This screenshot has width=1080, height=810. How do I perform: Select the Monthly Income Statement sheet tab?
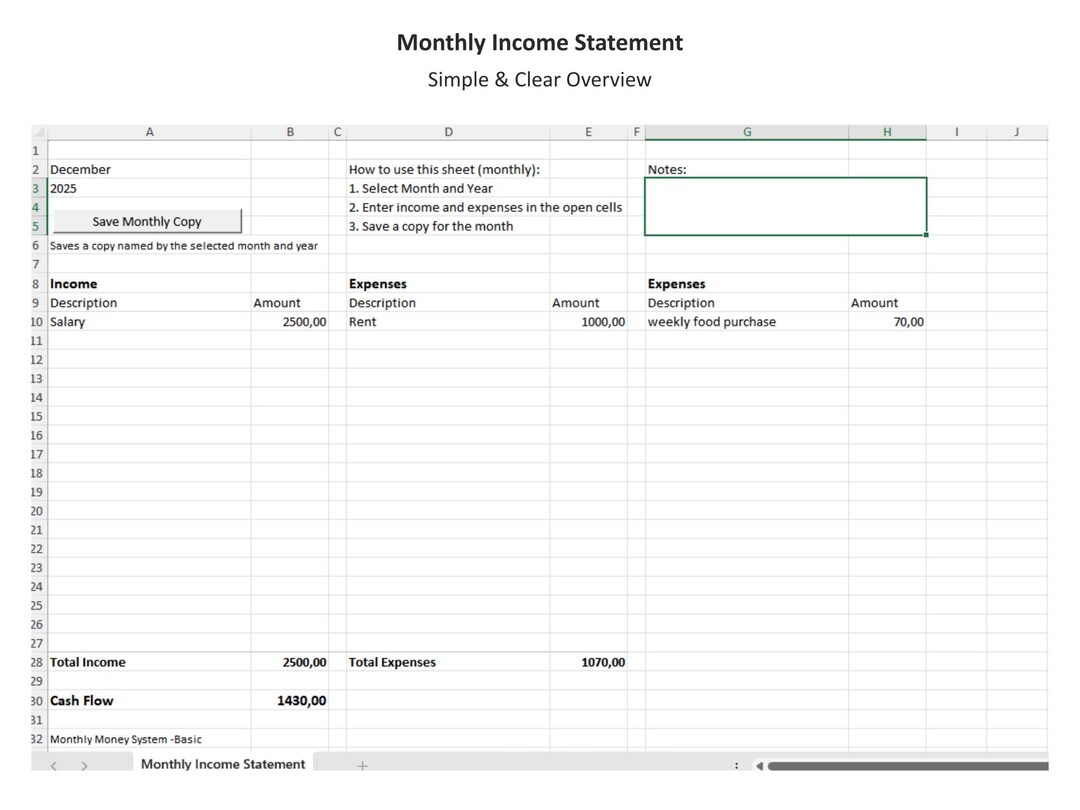coord(222,764)
